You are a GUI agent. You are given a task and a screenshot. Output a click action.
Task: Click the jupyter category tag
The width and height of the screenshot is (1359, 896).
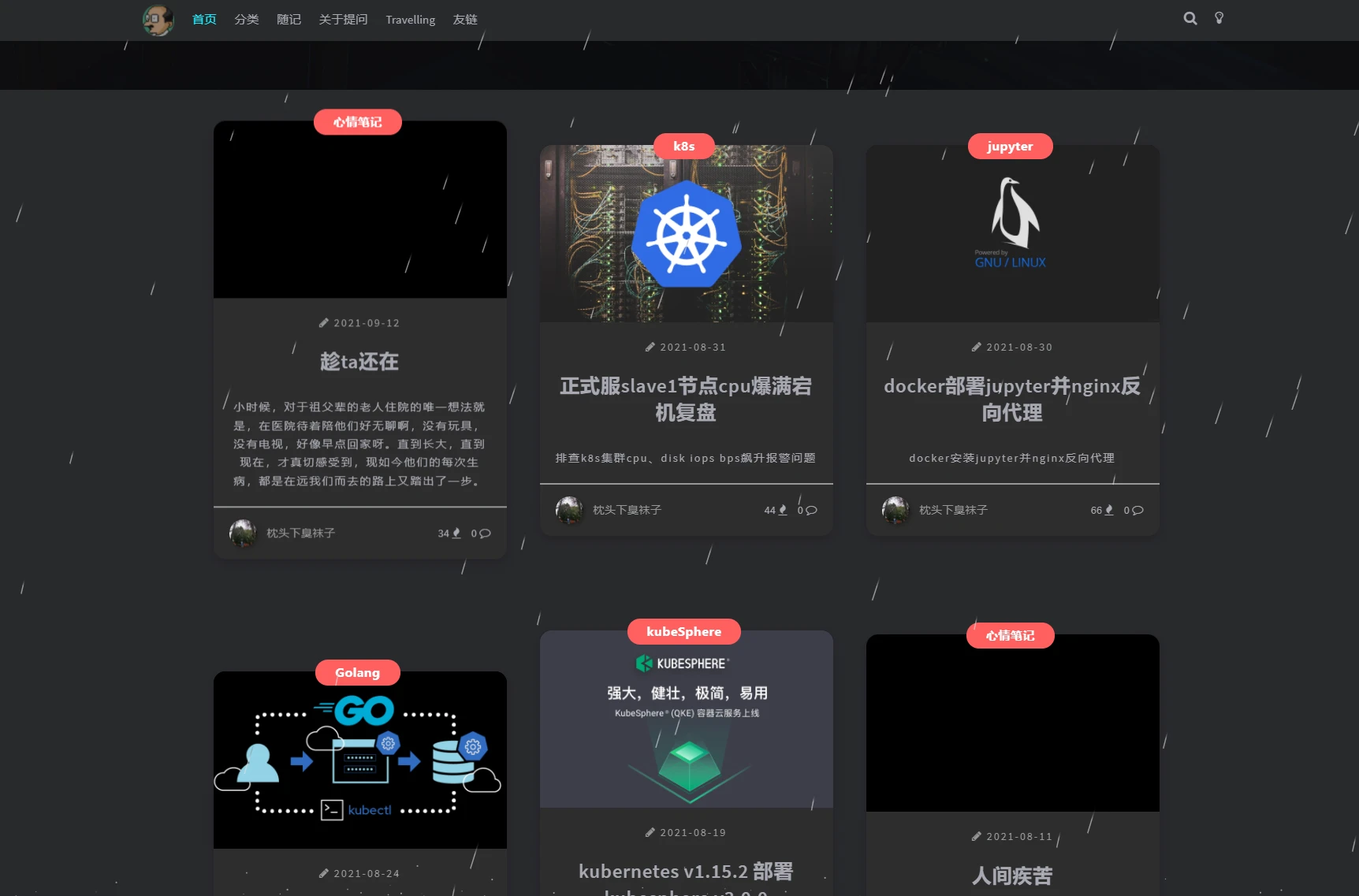(1010, 147)
